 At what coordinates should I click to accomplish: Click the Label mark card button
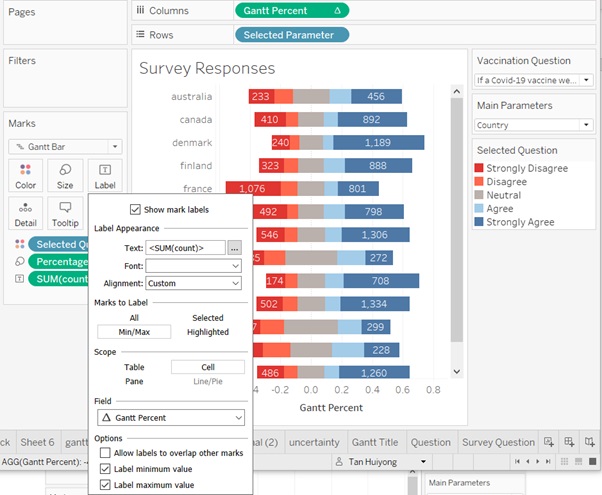point(105,175)
